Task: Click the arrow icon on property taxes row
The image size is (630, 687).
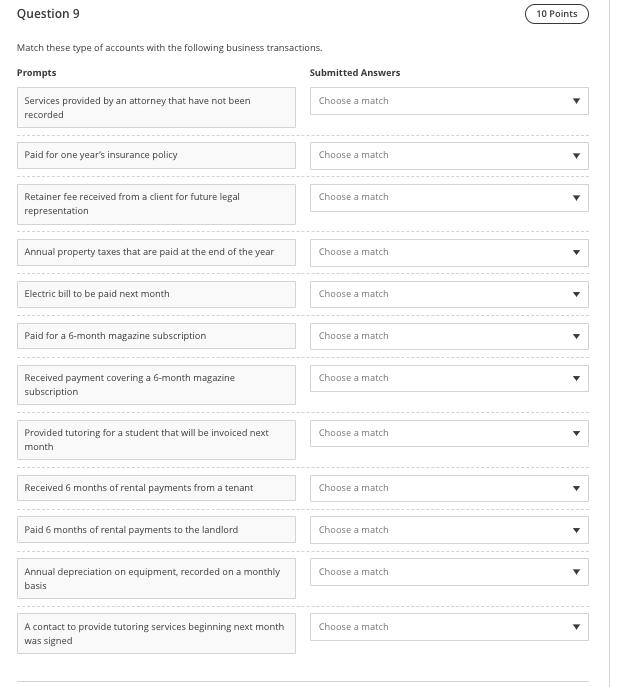Action: coord(576,253)
